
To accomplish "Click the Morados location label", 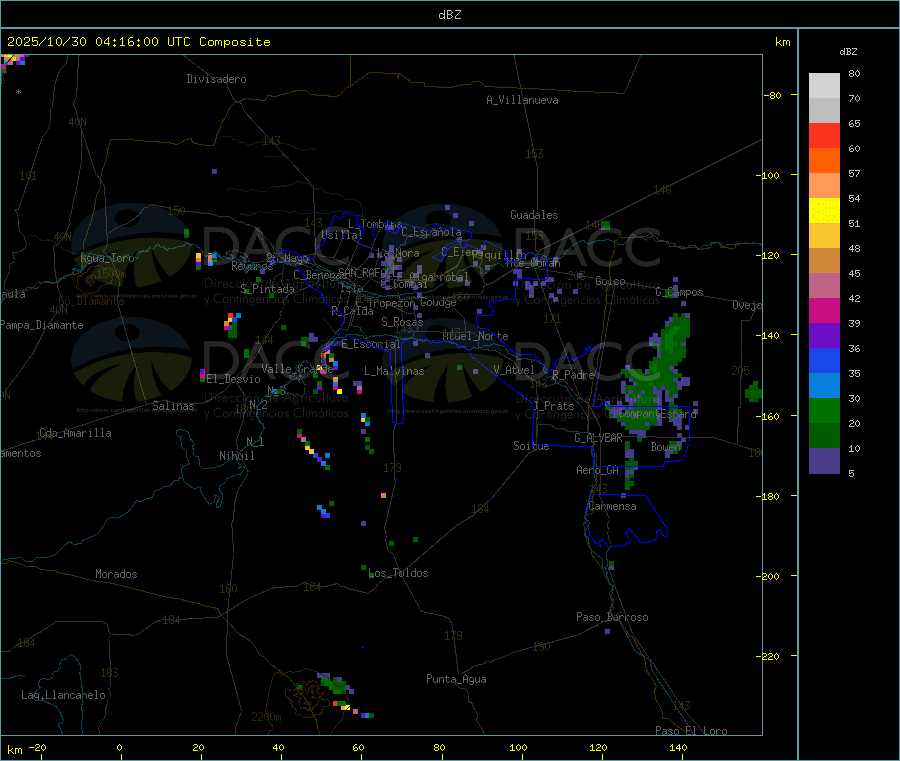I will click(x=116, y=574).
